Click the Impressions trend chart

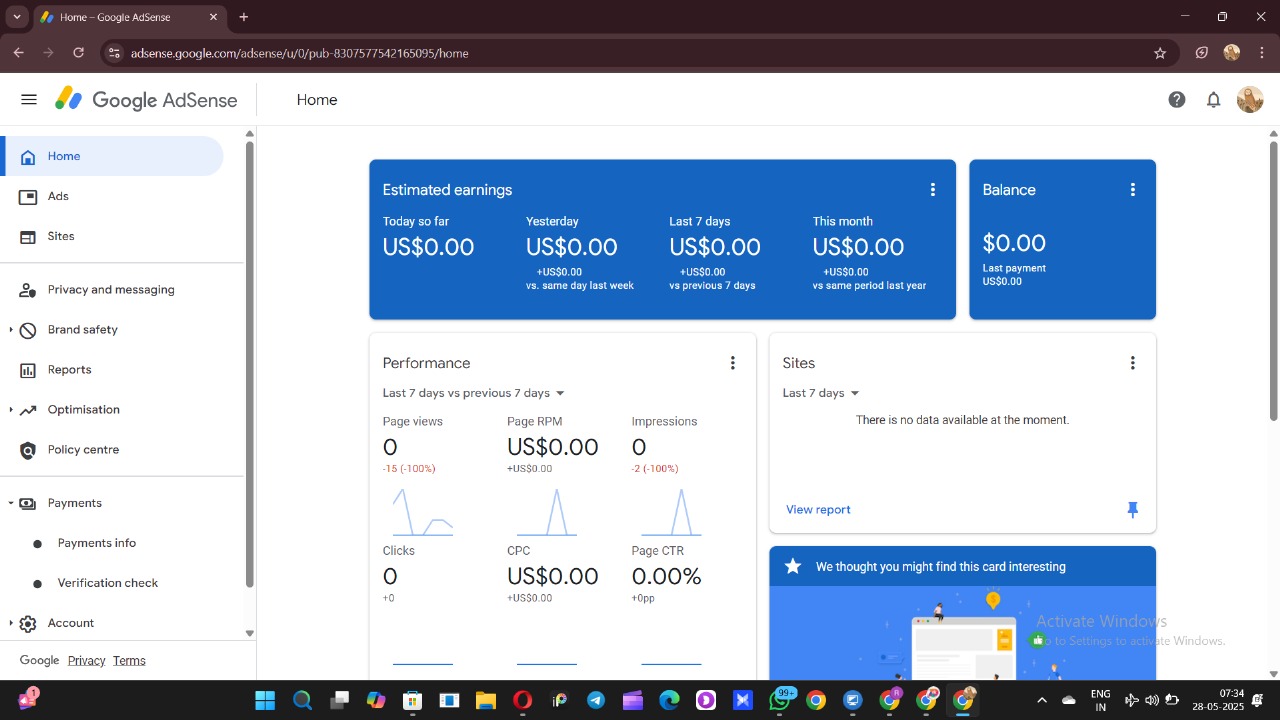pyautogui.click(x=671, y=512)
